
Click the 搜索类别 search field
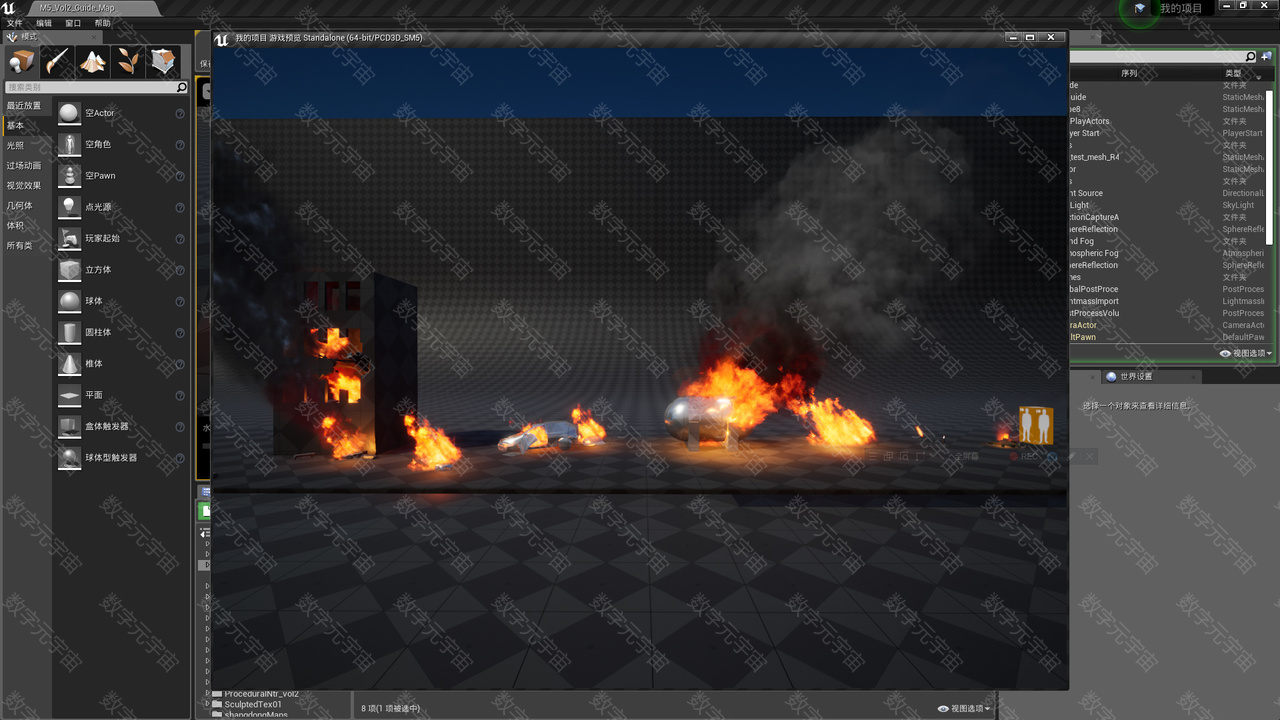coord(90,88)
